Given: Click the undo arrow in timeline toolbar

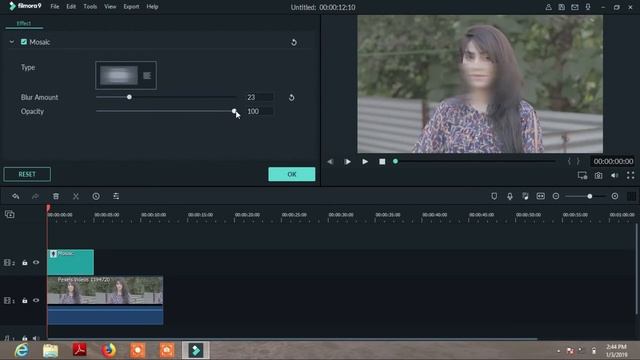Looking at the screenshot, I should (x=16, y=196).
